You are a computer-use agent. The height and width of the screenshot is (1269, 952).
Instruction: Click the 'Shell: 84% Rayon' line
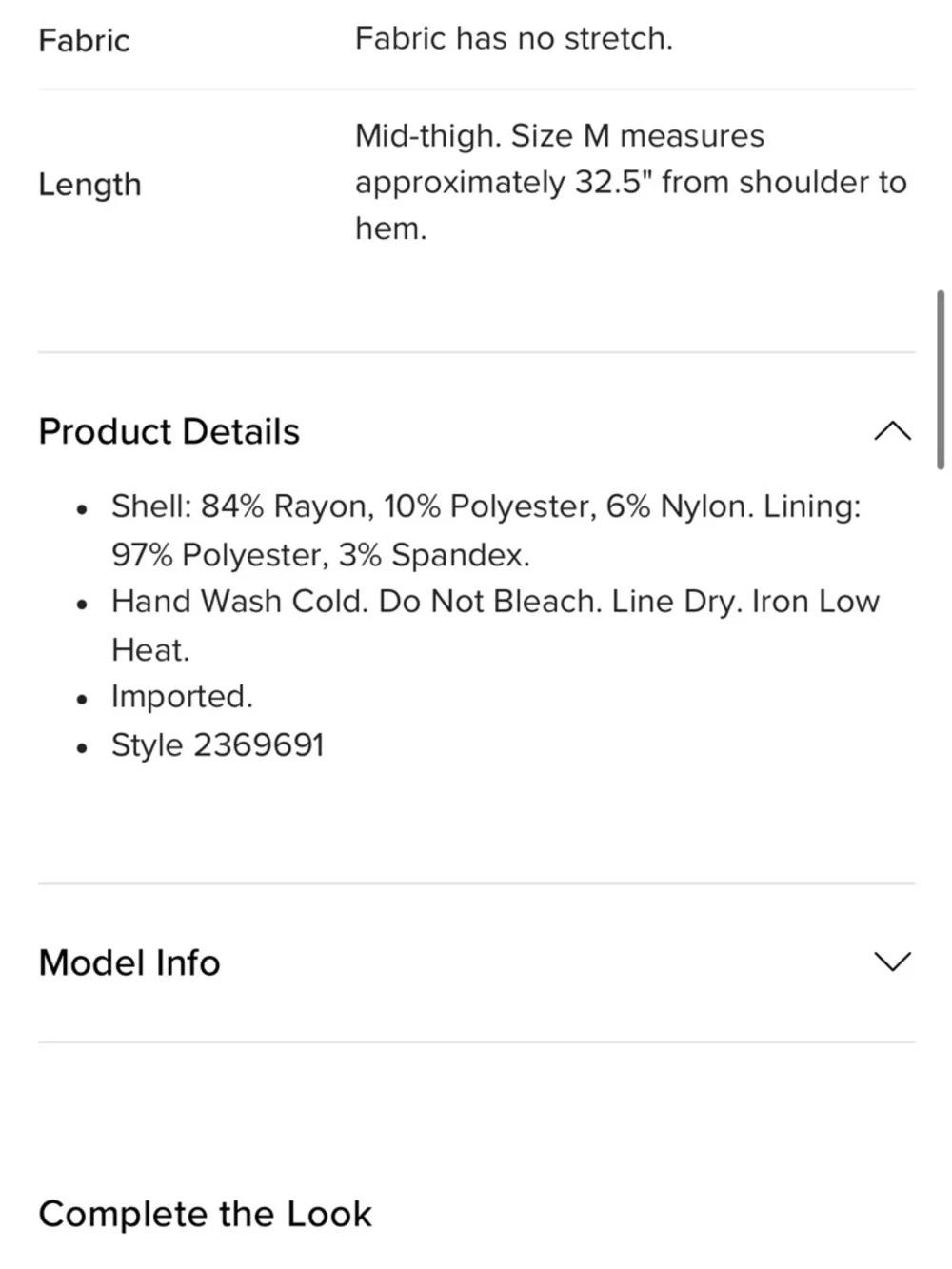point(486,506)
